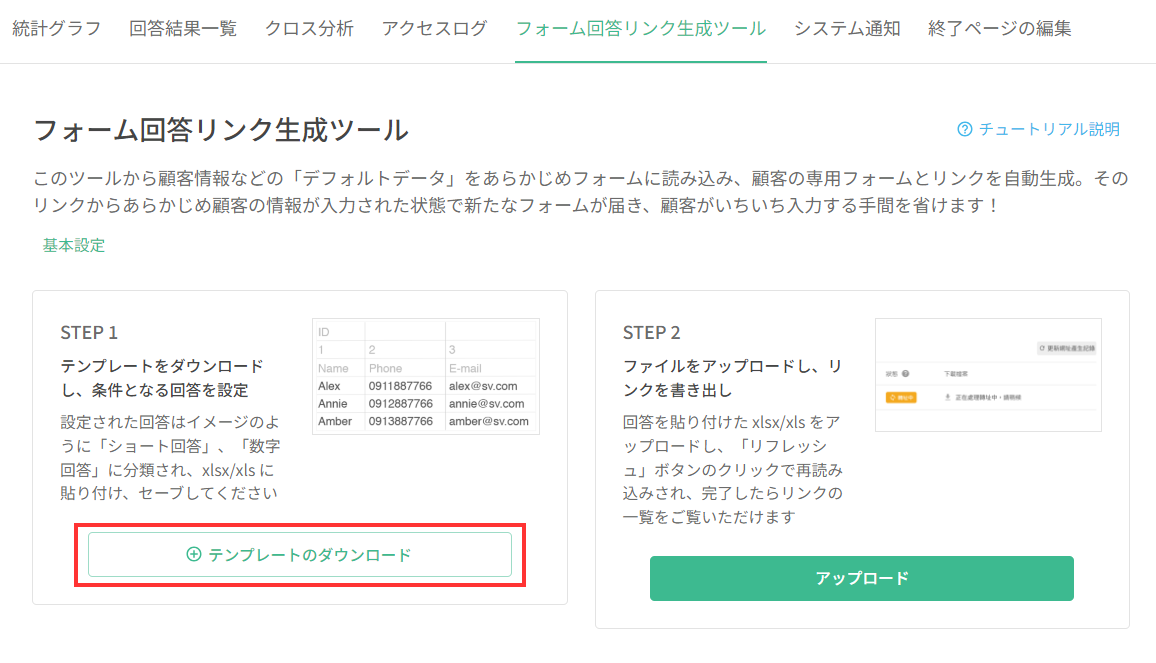Image resolution: width=1156 pixels, height=663 pixels.
Task: Click the チュートリアル説明 link
Action: coord(1049,129)
